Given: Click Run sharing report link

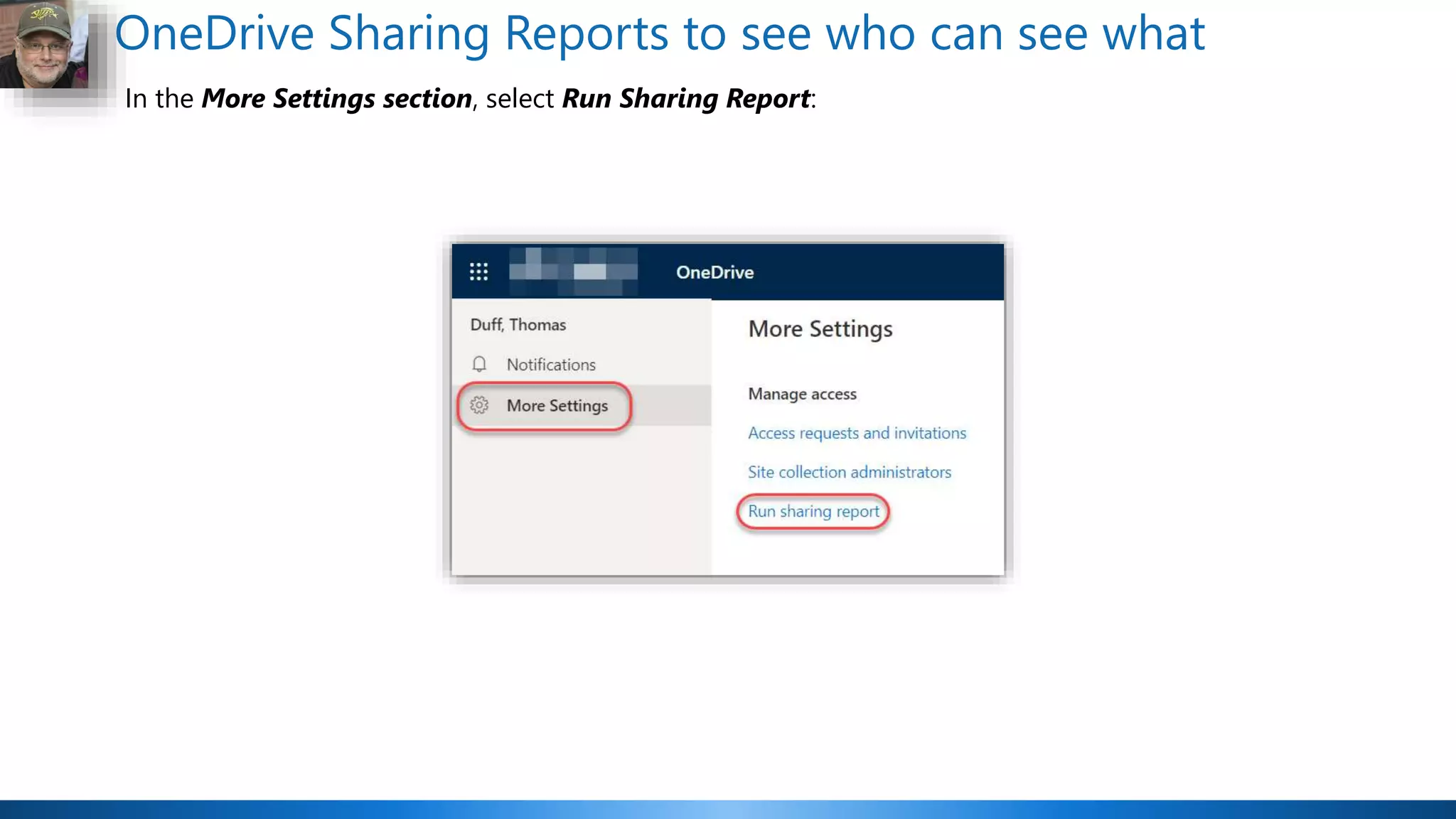Looking at the screenshot, I should [x=813, y=511].
